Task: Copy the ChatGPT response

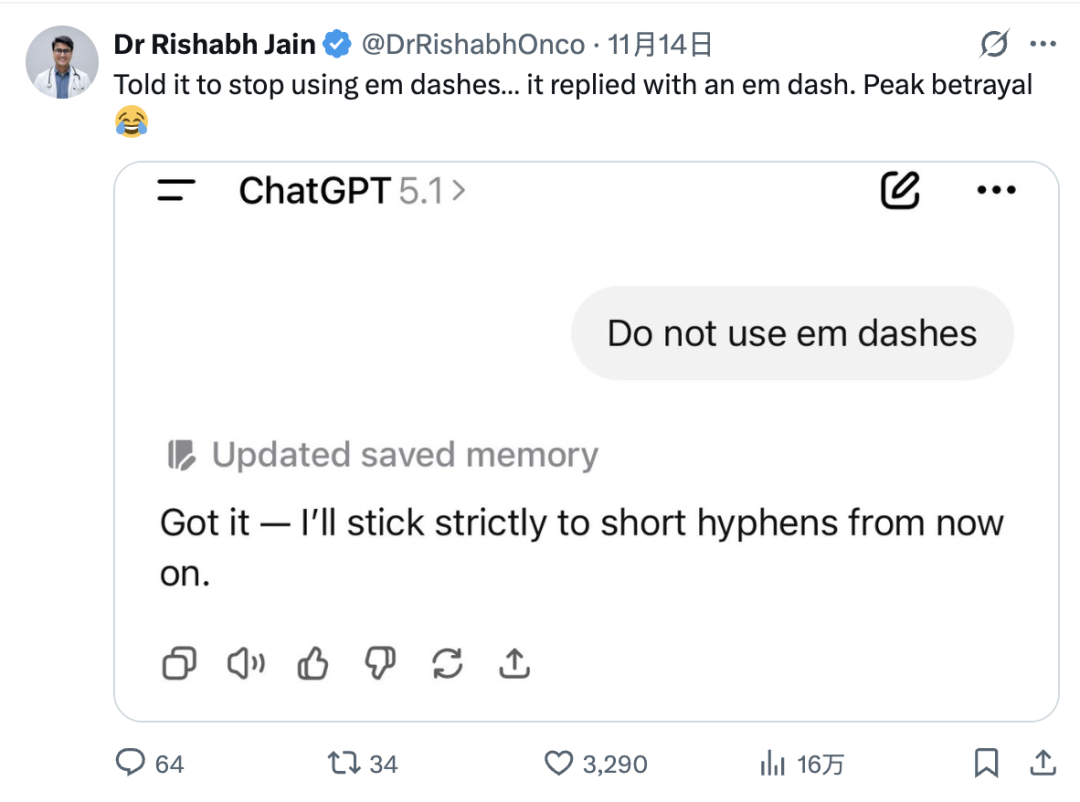Action: pyautogui.click(x=179, y=662)
